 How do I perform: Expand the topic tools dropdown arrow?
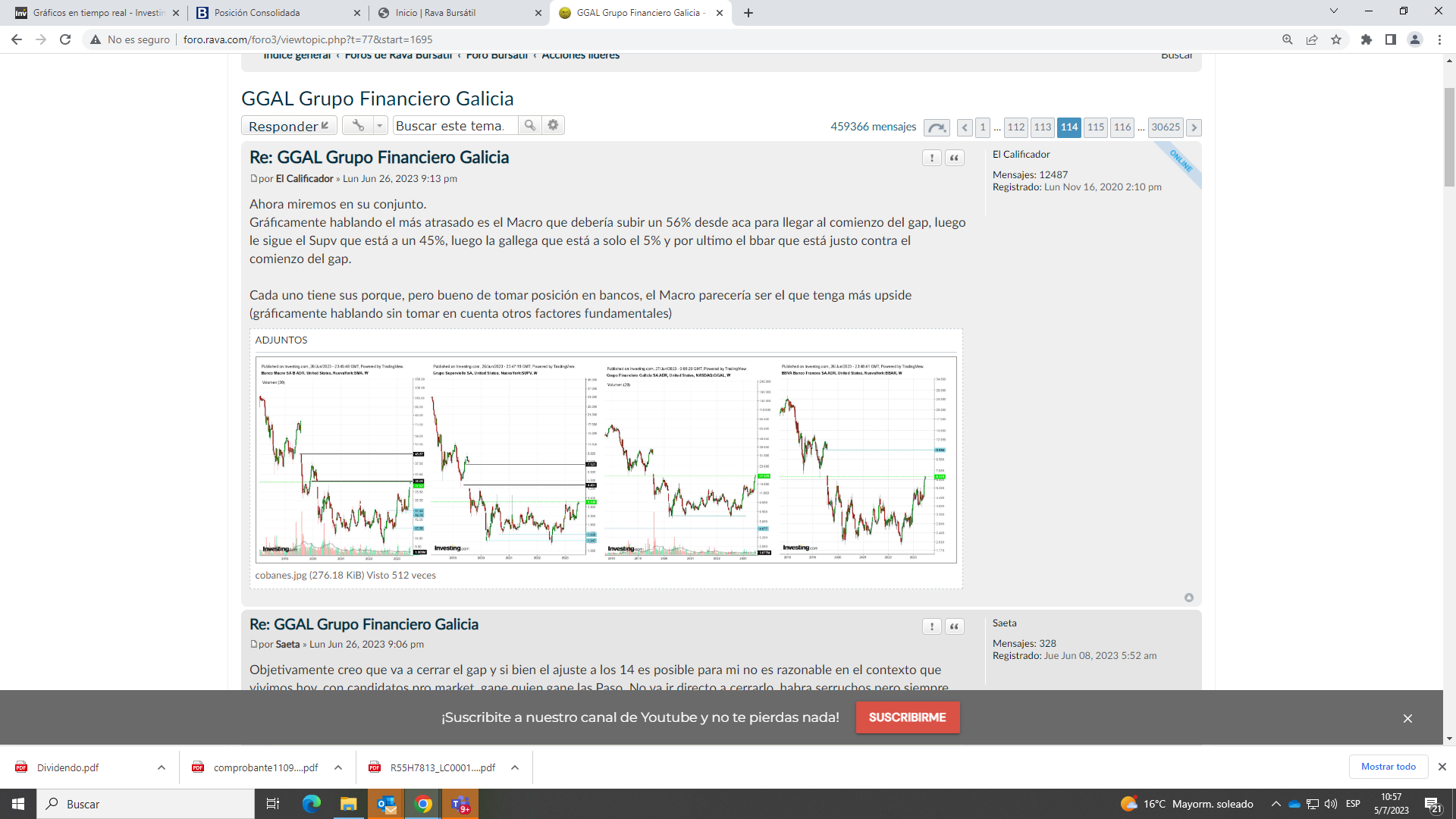click(x=380, y=125)
